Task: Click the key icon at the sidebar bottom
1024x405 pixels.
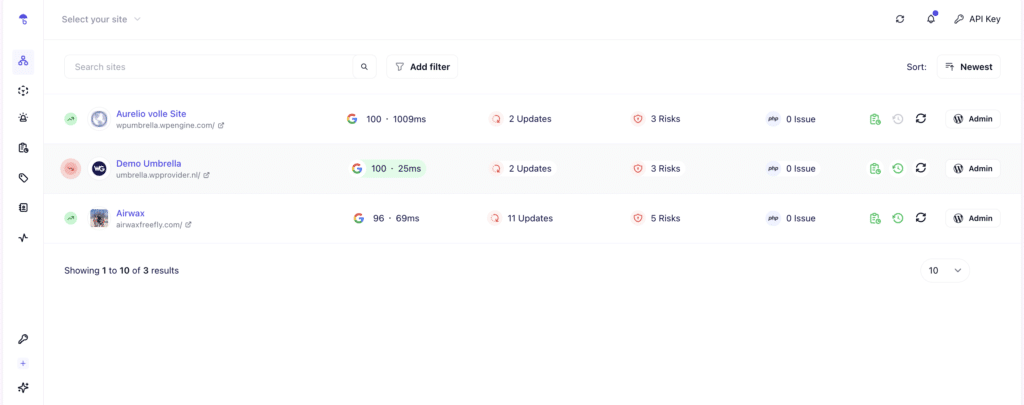Action: [x=23, y=339]
